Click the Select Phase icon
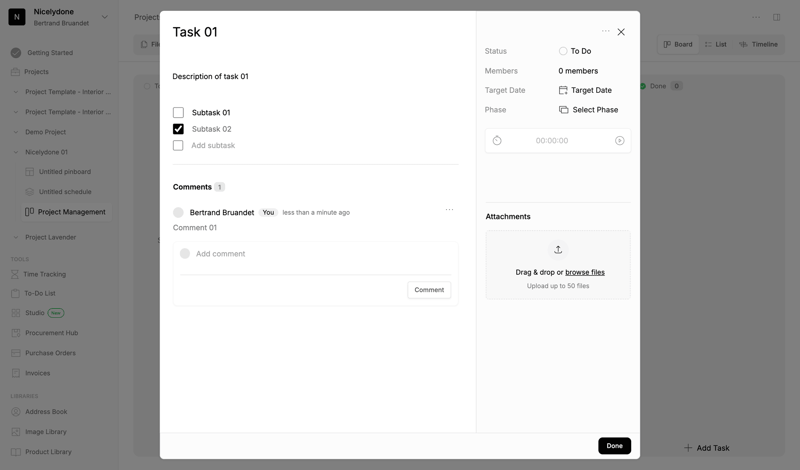800x470 pixels. pyautogui.click(x=563, y=110)
